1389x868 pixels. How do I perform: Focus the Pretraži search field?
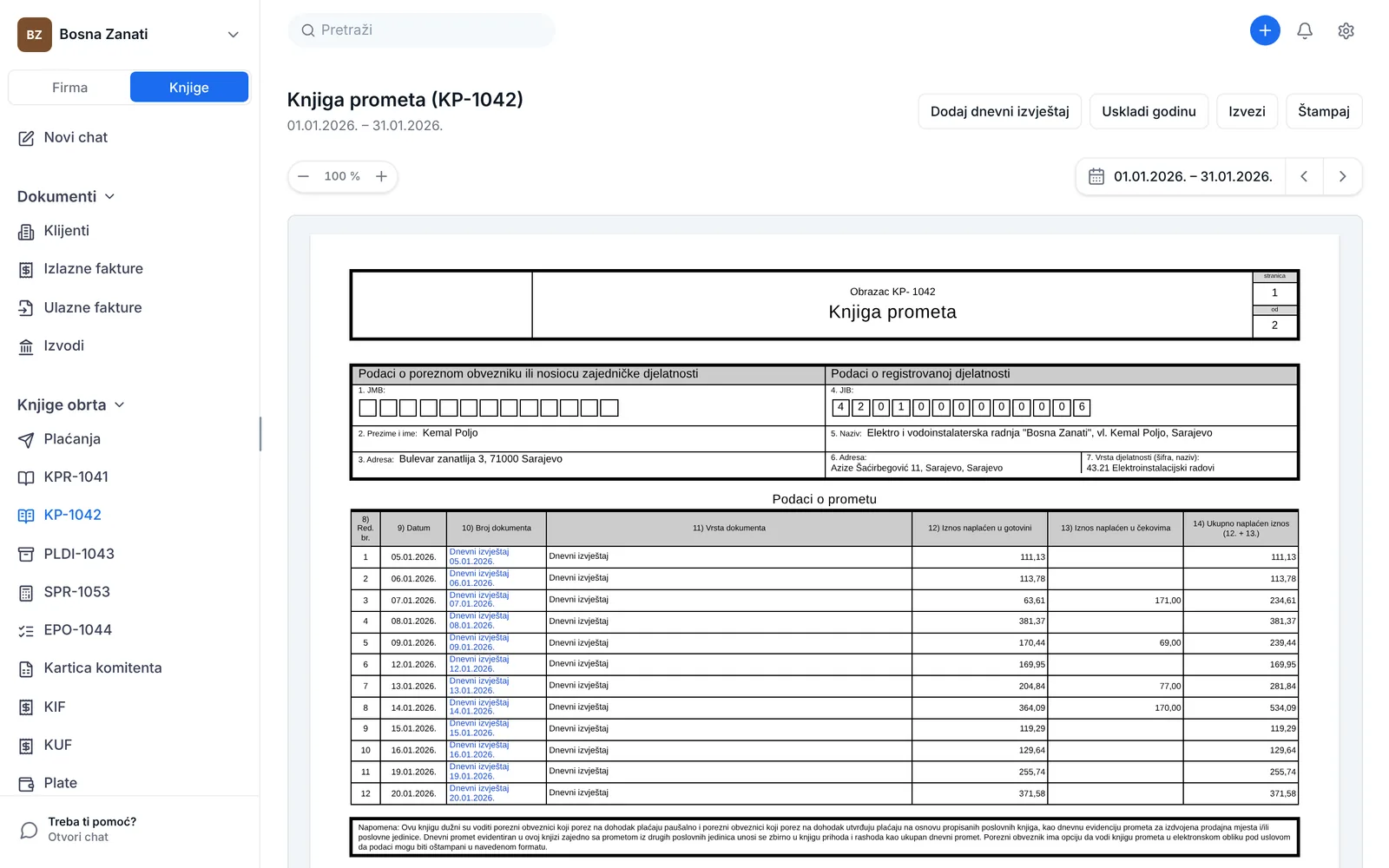[422, 30]
